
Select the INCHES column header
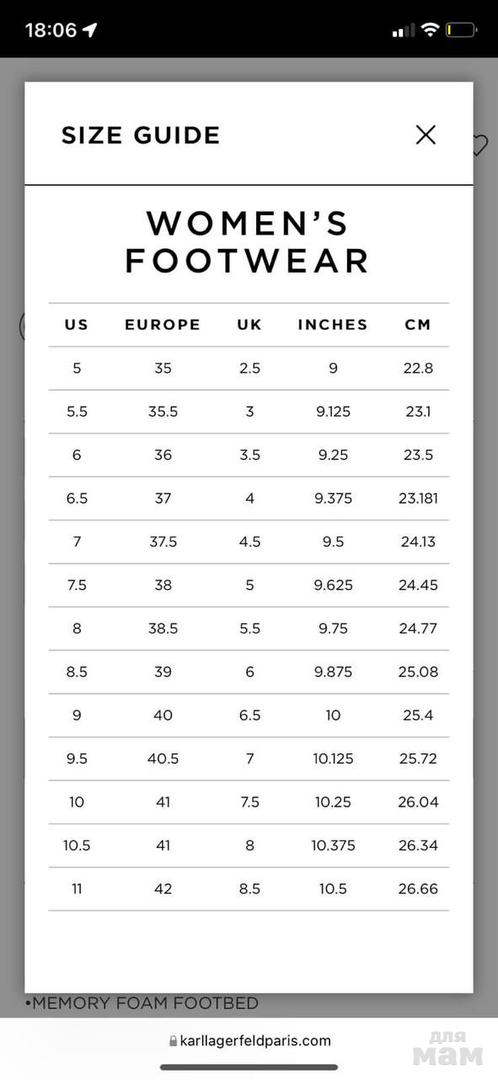pos(333,324)
